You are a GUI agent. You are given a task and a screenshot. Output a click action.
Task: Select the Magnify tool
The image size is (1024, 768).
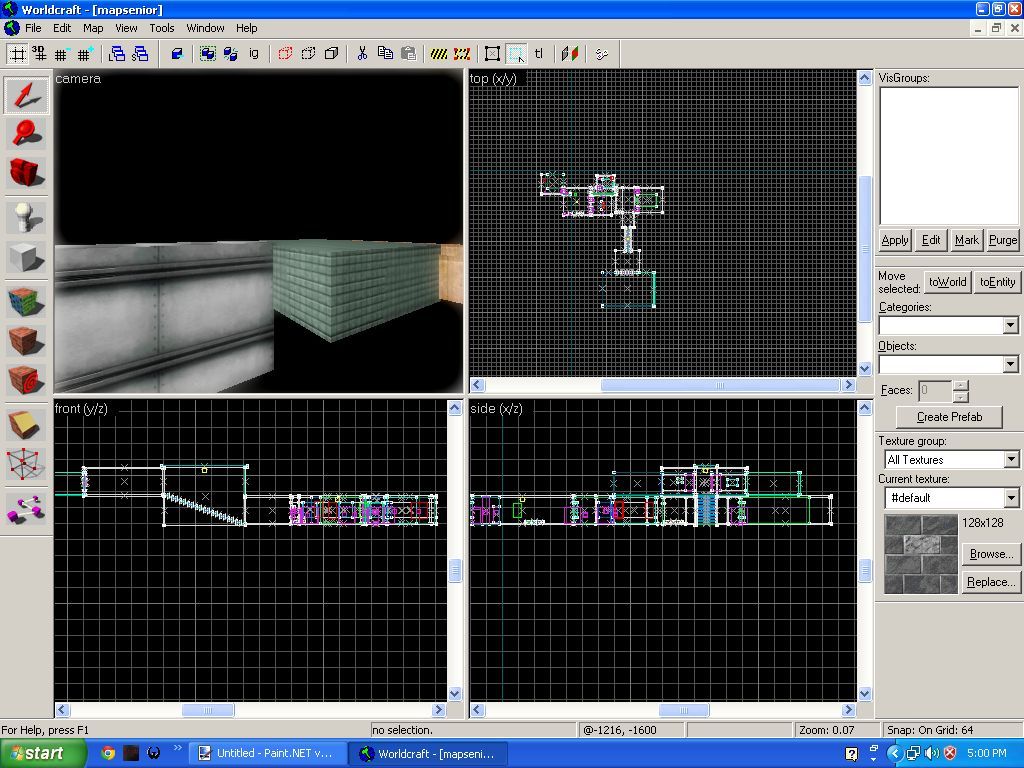tap(26, 135)
